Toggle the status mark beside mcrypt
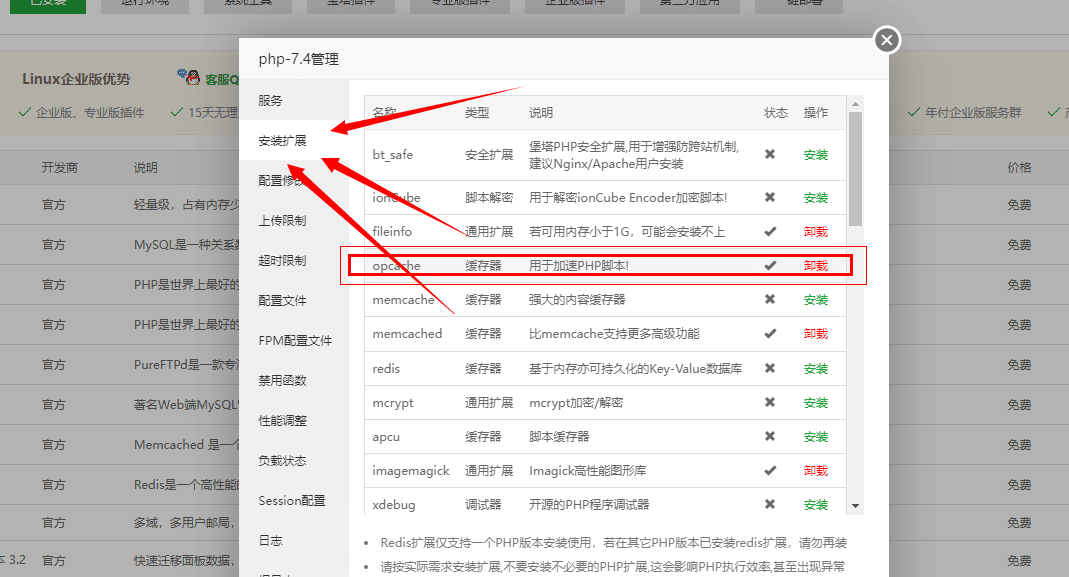Screen dimensions: 1069x577 pyautogui.click(x=772, y=402)
